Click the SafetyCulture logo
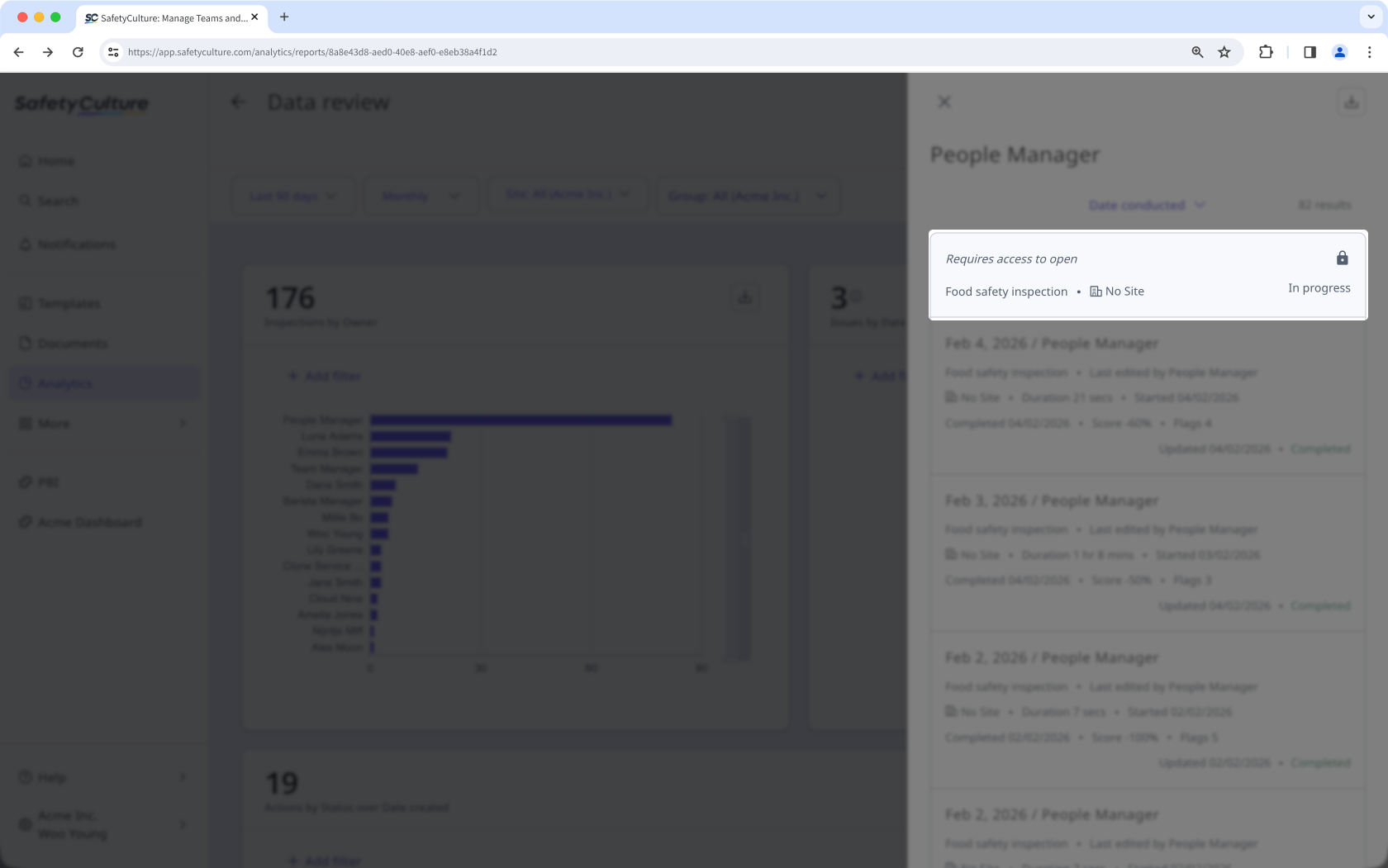Screen dimensions: 1388x868 [x=82, y=104]
